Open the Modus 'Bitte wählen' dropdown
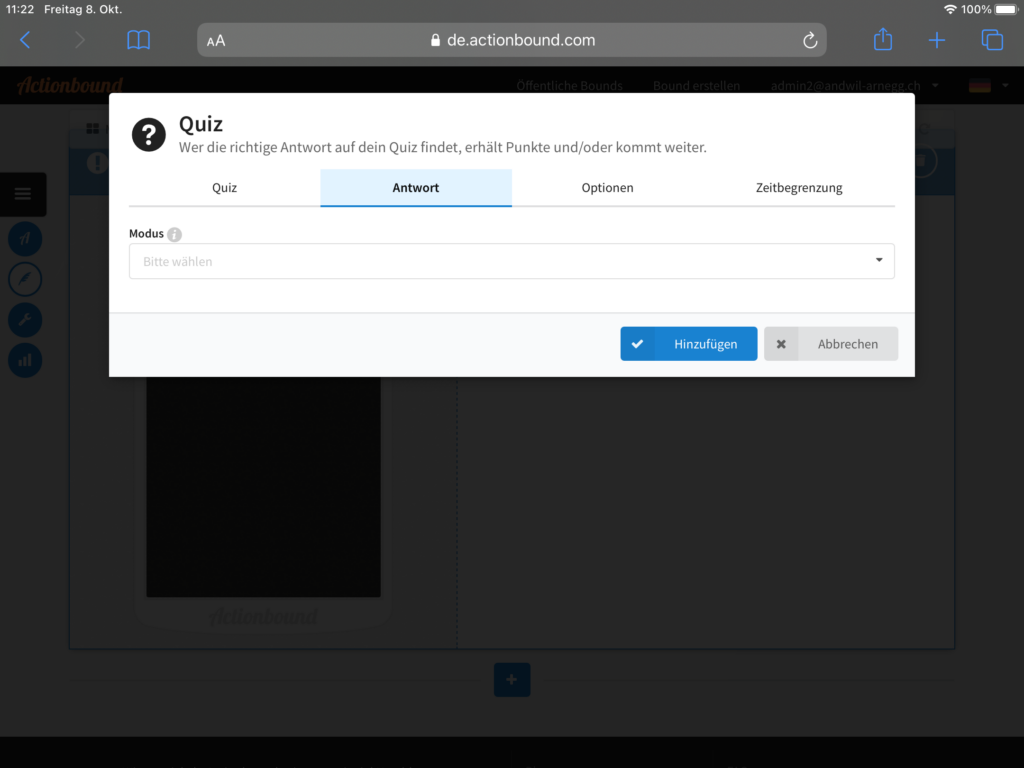This screenshot has height=768, width=1024. (511, 261)
